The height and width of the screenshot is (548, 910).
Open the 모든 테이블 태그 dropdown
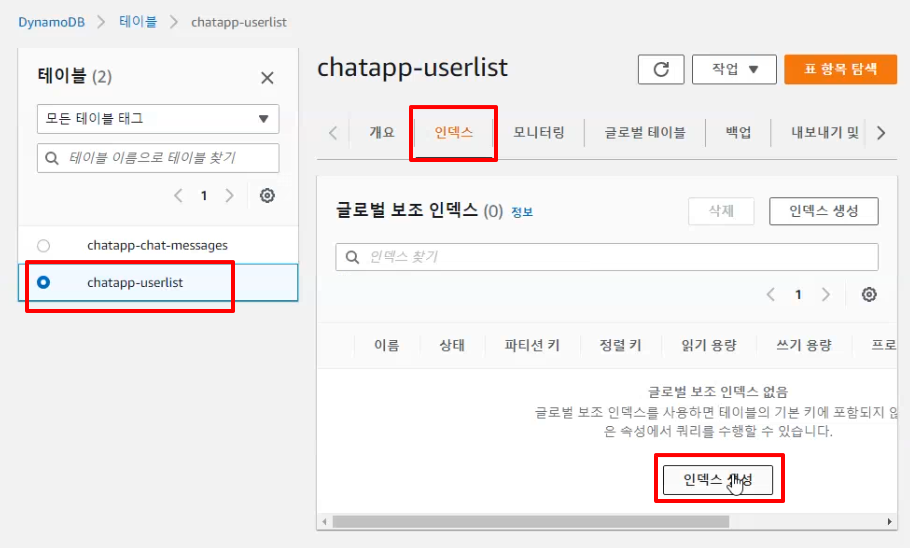158,119
